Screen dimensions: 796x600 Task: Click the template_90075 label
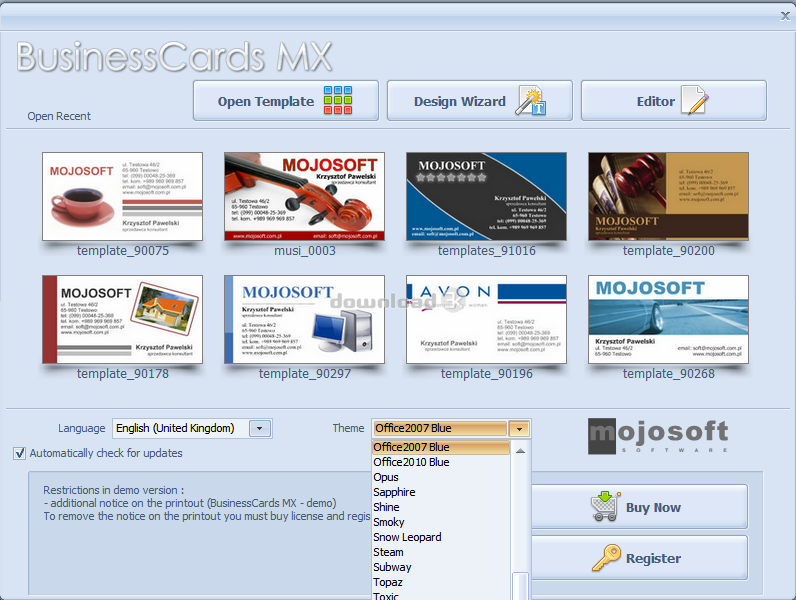click(123, 251)
